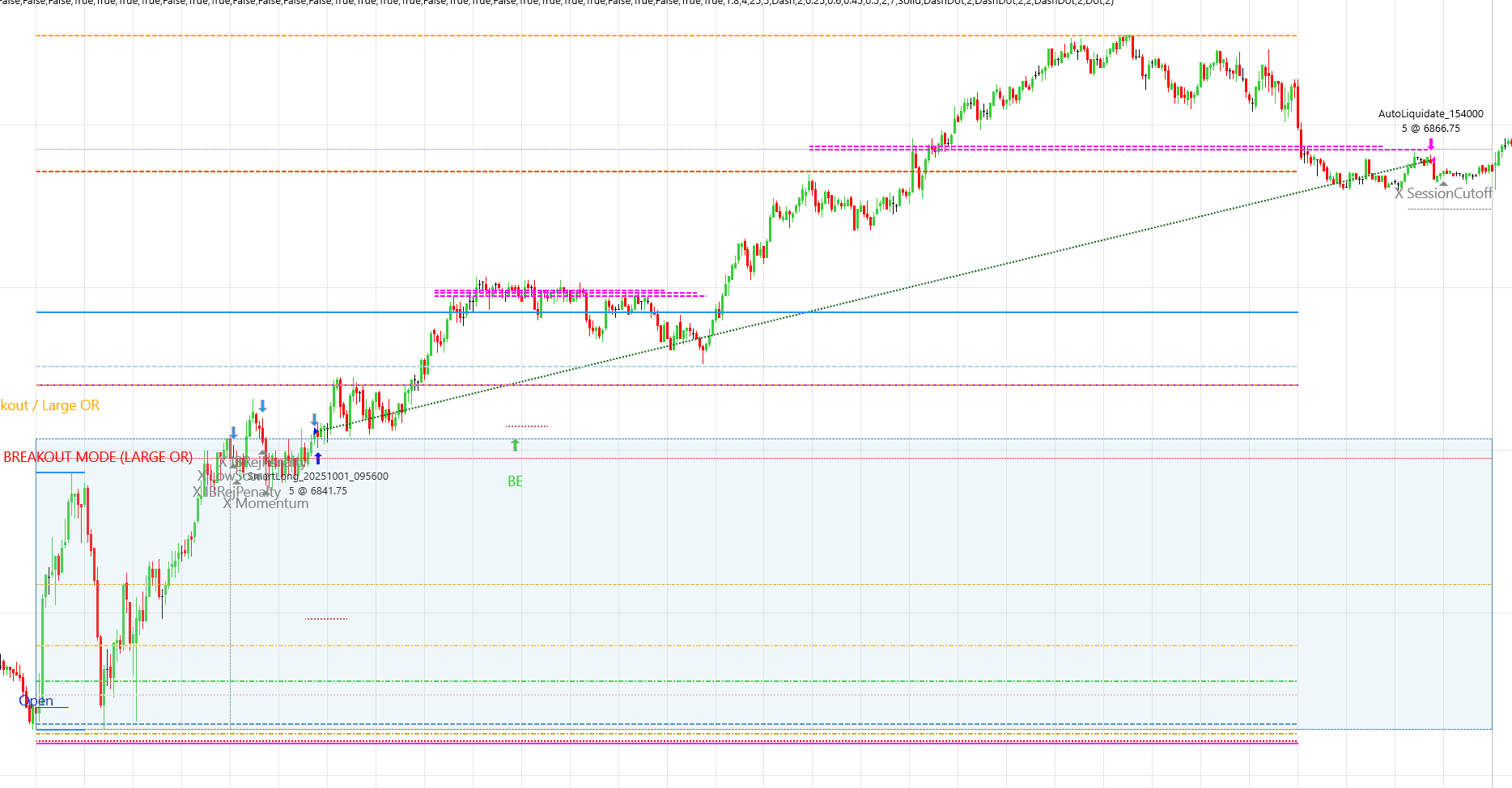Click the gray triangle above X SessionCutoff
Screen dimensions: 1512x788
[1443, 184]
